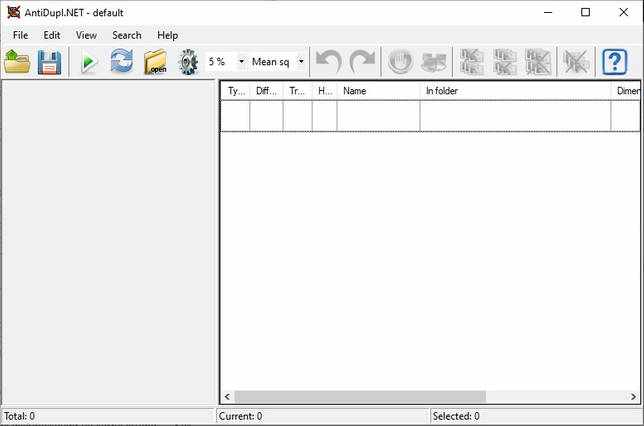
Task: Click the Selected: 0 status text
Action: (456, 416)
